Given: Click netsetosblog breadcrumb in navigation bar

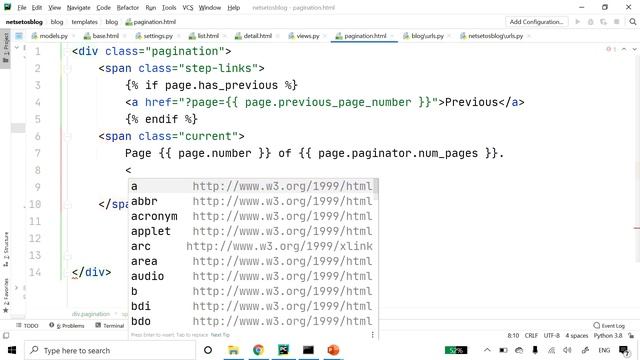Looking at the screenshot, I should [24, 22].
